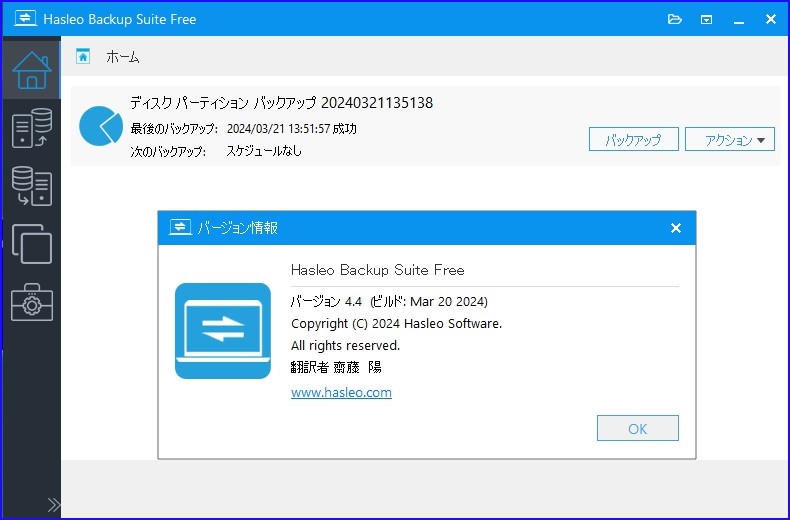Viewport: 790px width, 520px height.
Task: Close the Hasleo Backup Suite window
Action: click(x=771, y=19)
